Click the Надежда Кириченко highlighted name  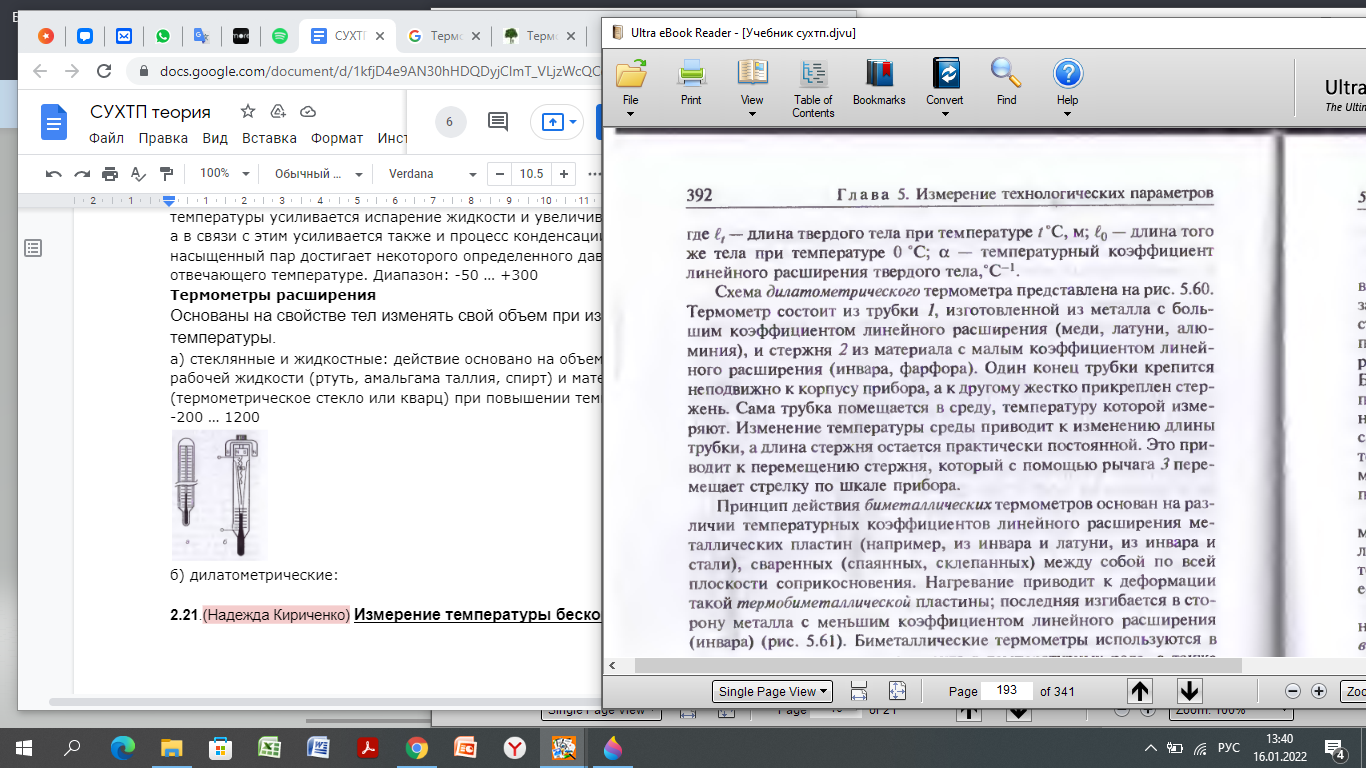276,614
